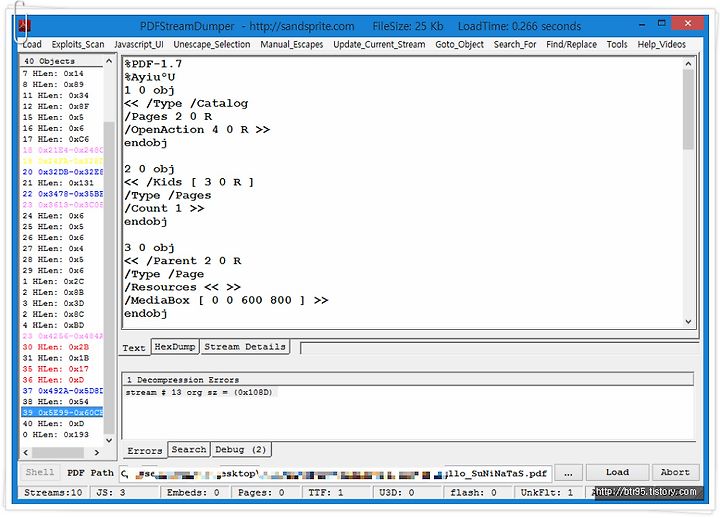Click error row 'stream # 13 org sz'
The image size is (720, 518).
(199, 393)
